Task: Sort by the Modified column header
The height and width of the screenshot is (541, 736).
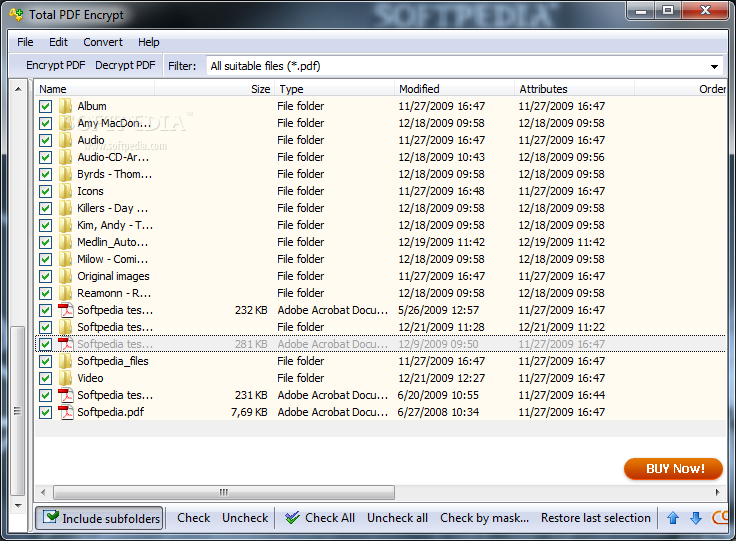Action: pos(454,89)
